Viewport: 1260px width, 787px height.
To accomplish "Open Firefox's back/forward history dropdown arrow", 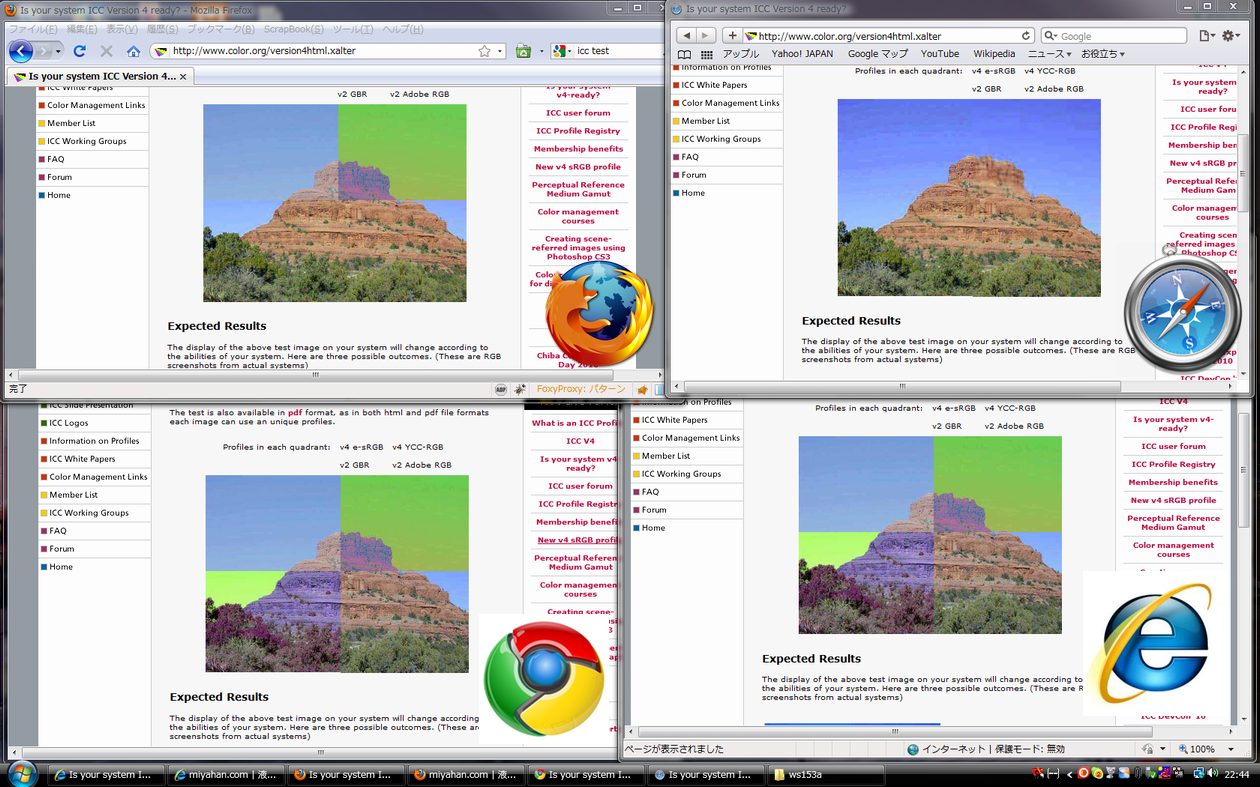I will tap(58, 51).
